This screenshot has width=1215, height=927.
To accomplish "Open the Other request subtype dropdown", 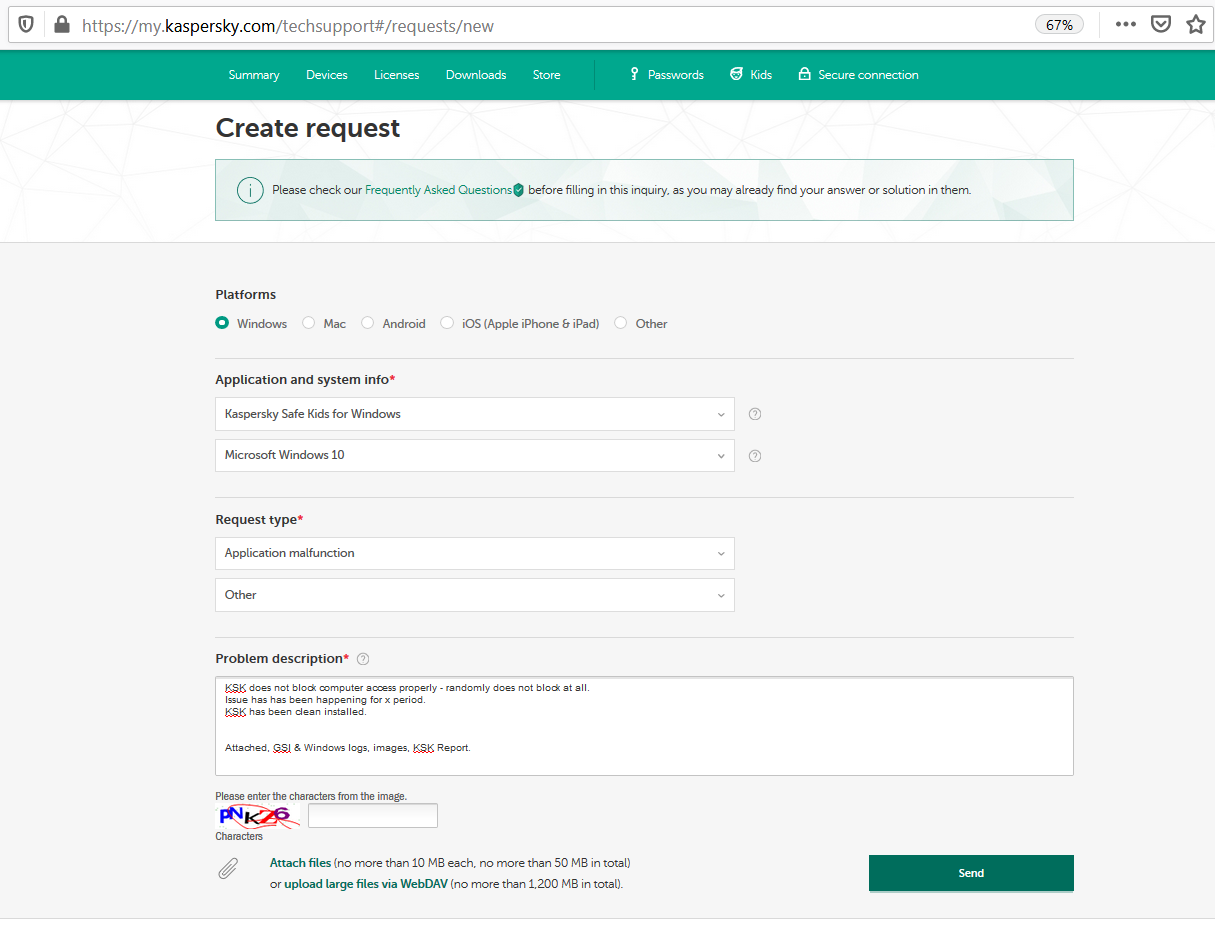I will 475,595.
